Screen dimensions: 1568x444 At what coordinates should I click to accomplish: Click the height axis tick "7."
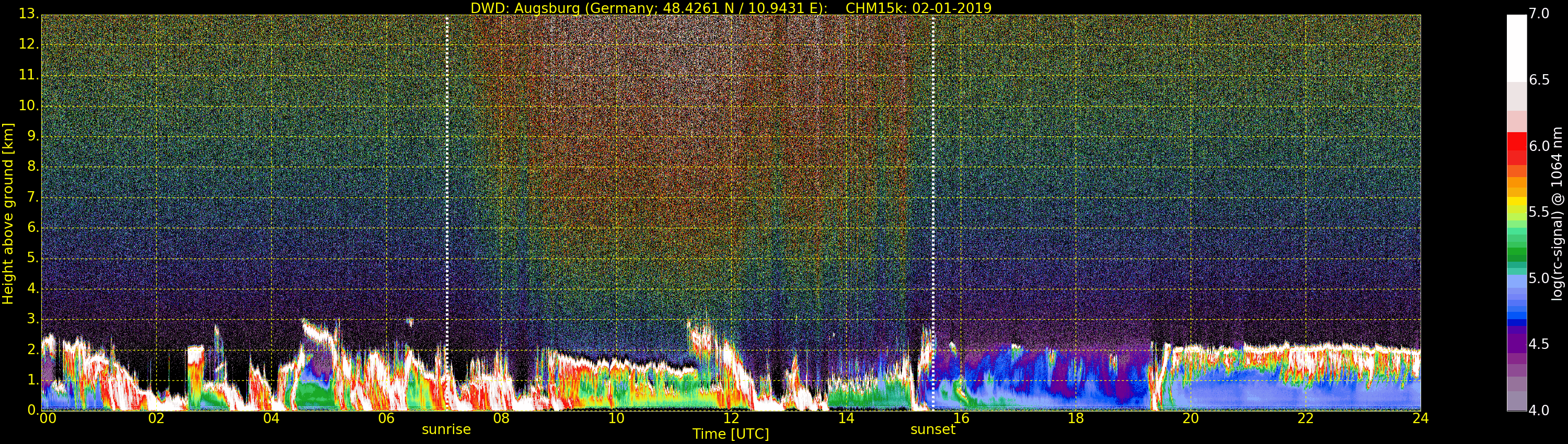pyautogui.click(x=33, y=196)
